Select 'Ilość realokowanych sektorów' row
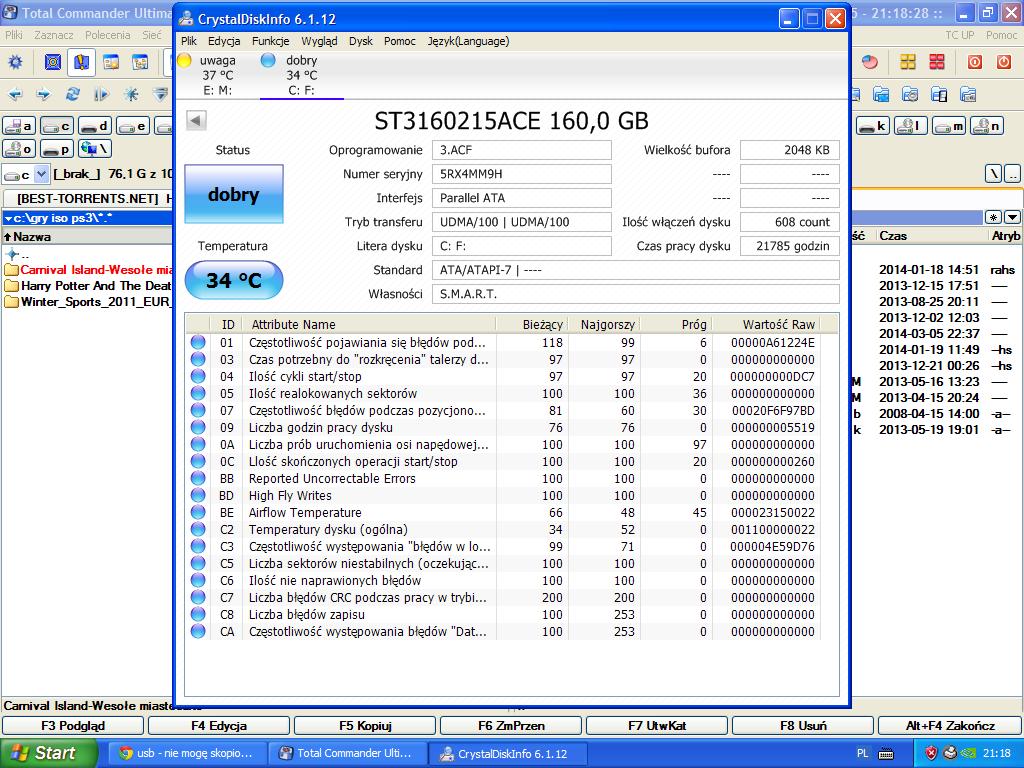The image size is (1024, 768). click(x=503, y=394)
